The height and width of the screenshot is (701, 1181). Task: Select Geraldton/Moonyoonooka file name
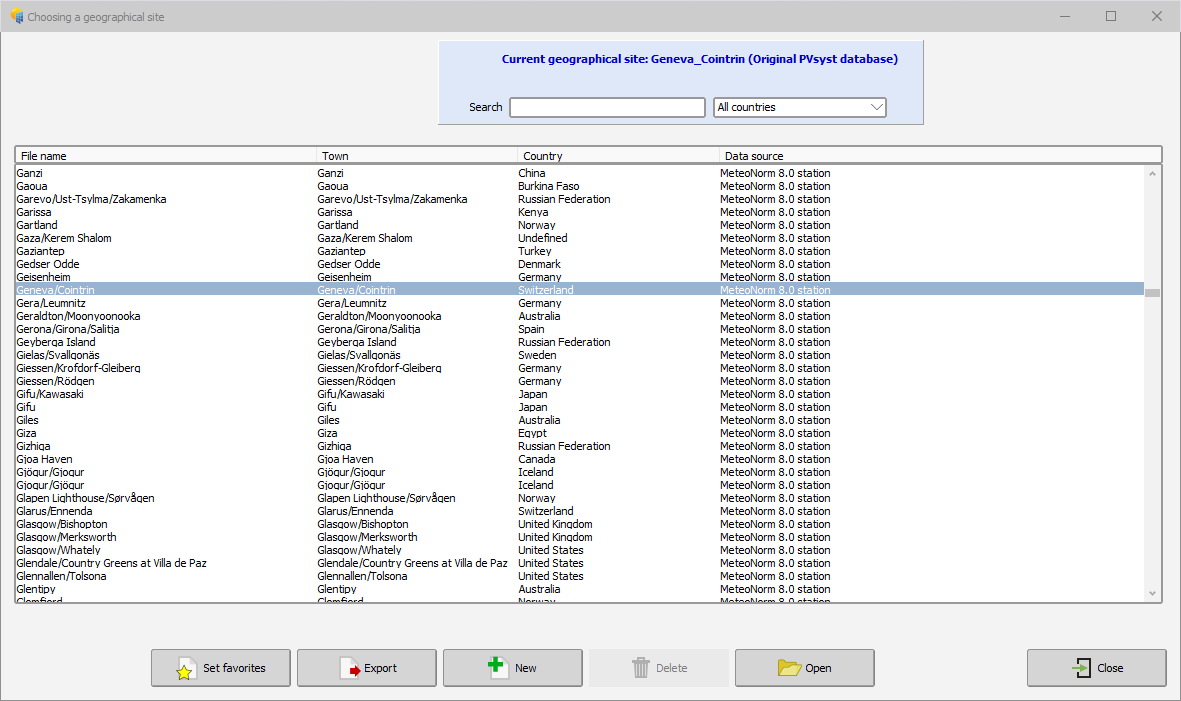[78, 316]
